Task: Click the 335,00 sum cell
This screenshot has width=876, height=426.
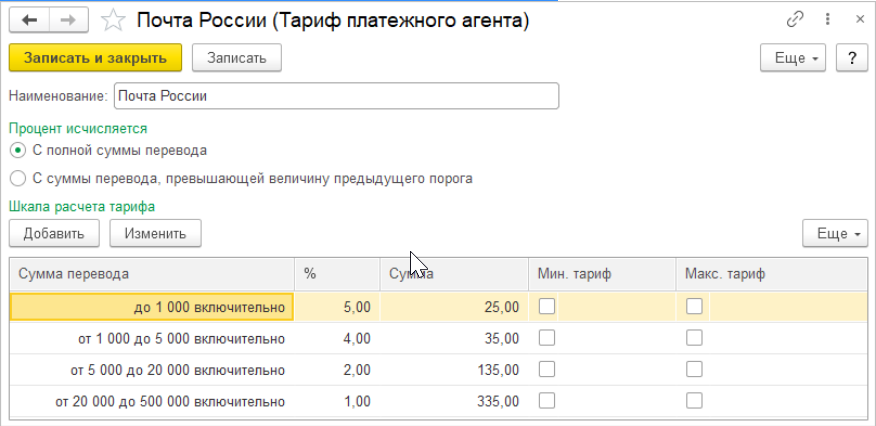Action: click(x=454, y=401)
